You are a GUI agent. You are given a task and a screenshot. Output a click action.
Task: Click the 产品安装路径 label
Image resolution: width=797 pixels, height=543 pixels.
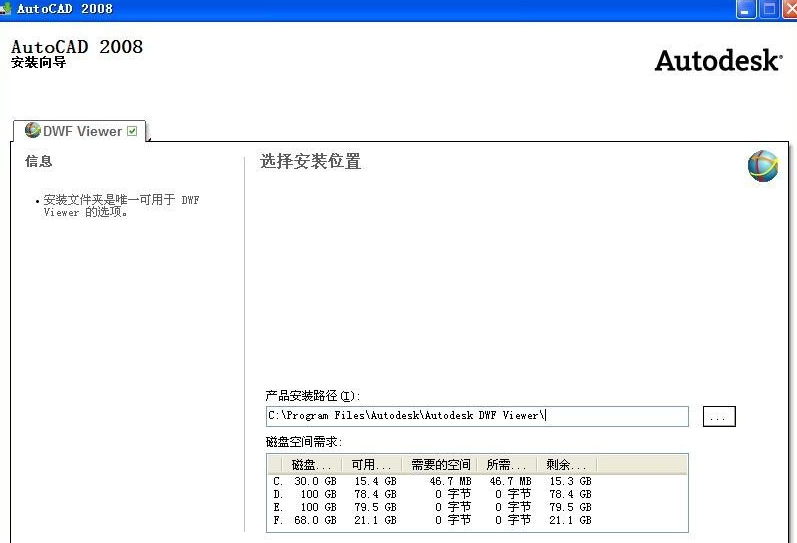(x=313, y=396)
